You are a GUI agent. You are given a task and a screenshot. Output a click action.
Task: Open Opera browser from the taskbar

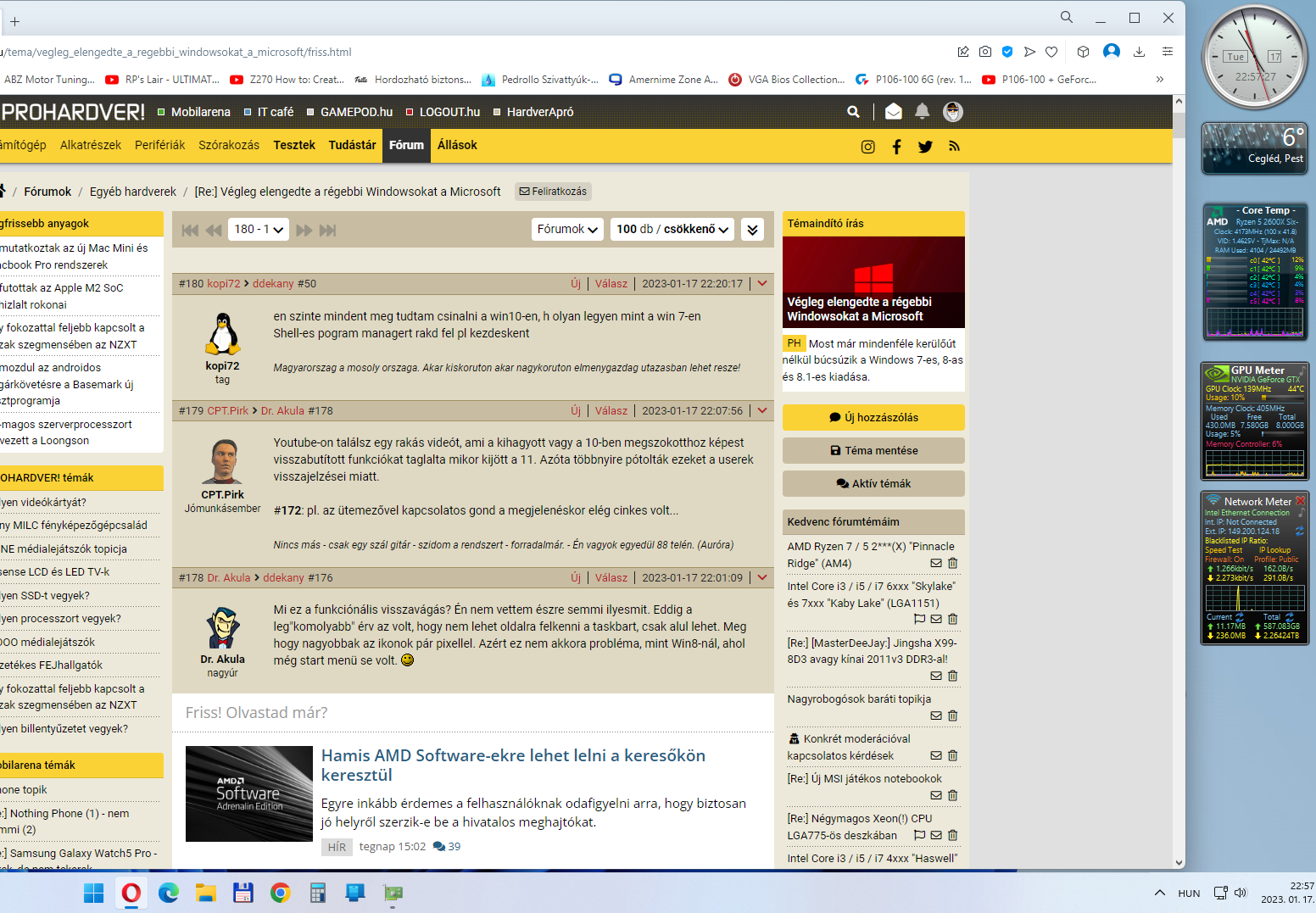[x=131, y=893]
